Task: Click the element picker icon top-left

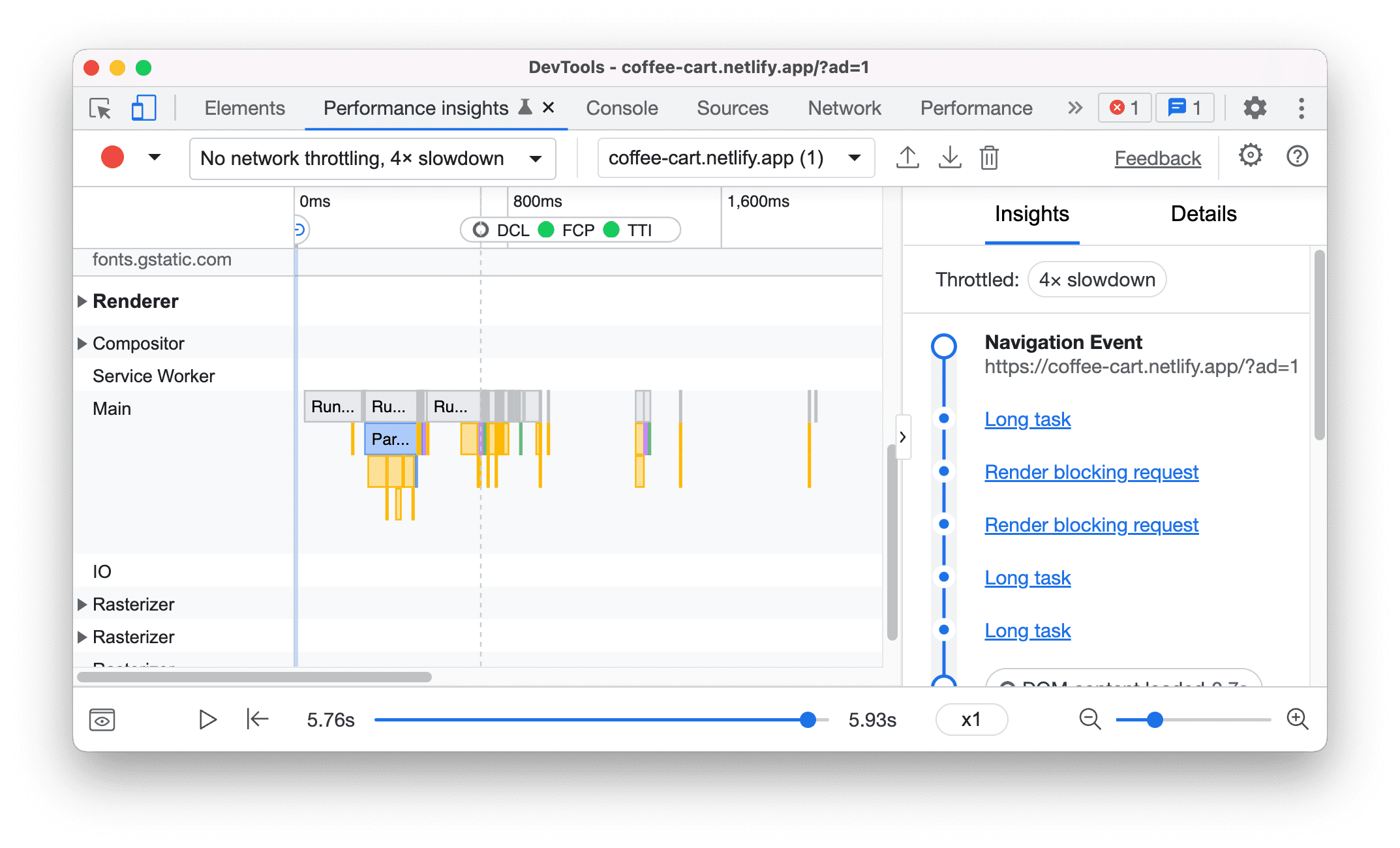Action: (100, 108)
